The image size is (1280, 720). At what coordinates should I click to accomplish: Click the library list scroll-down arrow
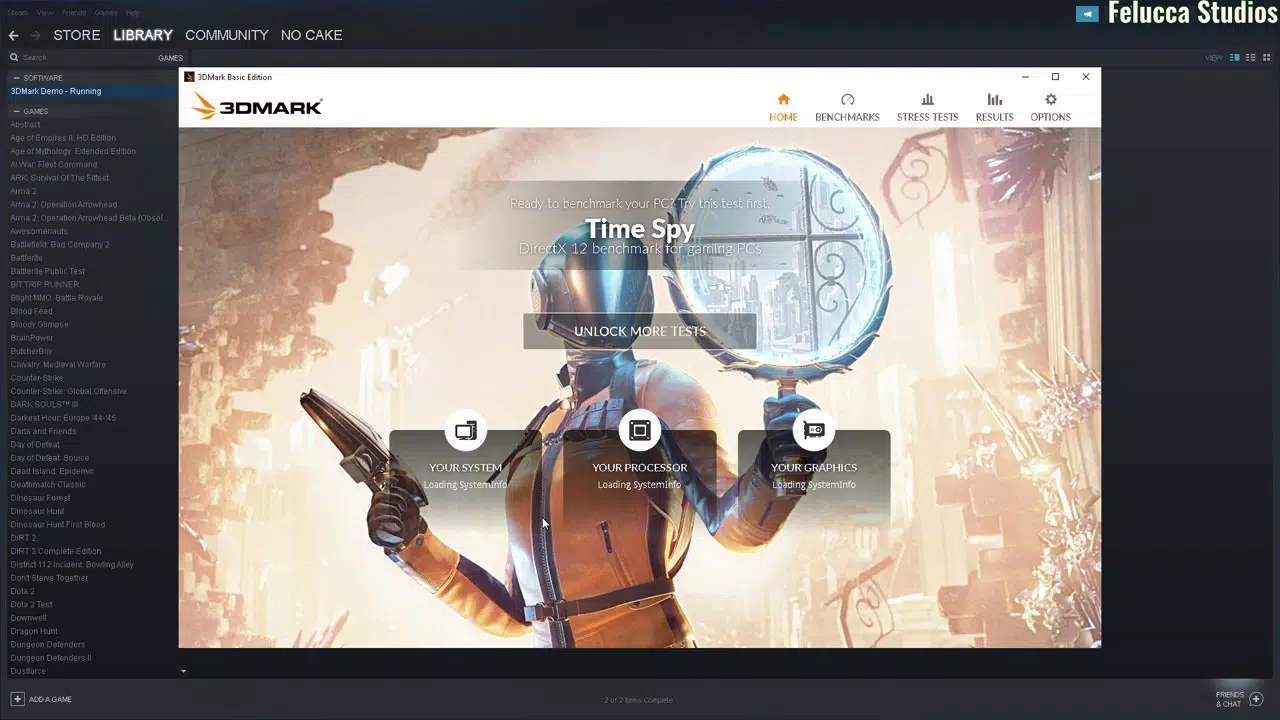(183, 671)
